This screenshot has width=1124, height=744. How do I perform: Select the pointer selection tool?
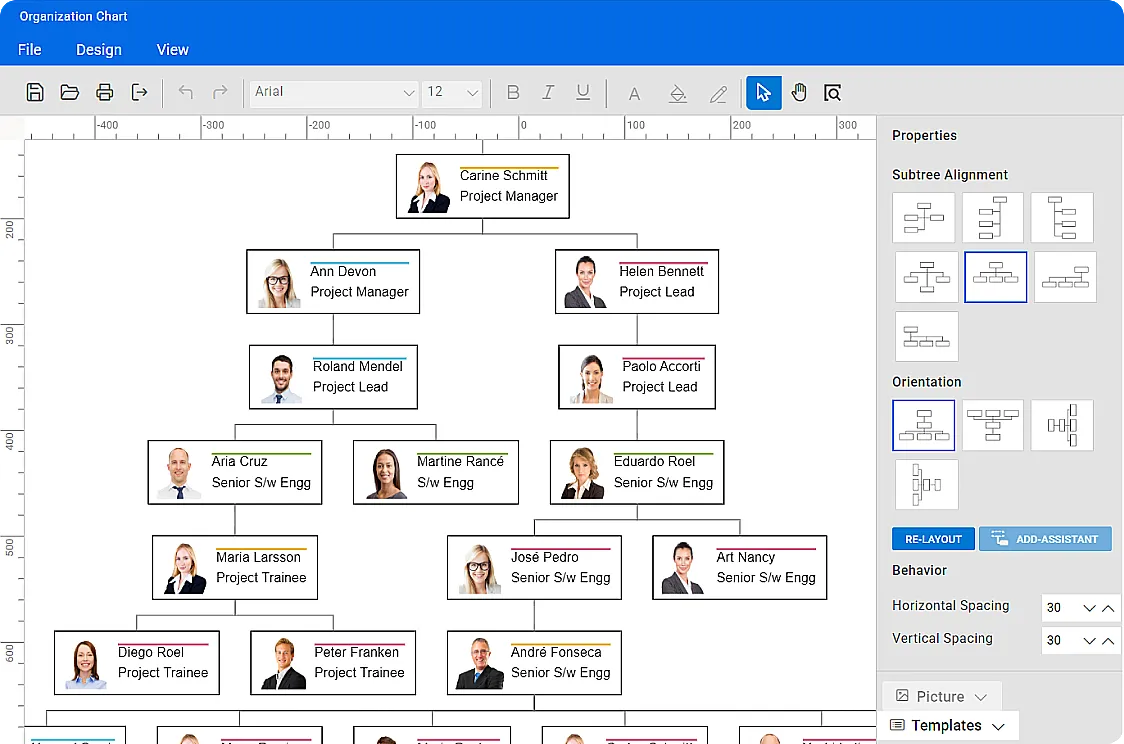point(763,92)
